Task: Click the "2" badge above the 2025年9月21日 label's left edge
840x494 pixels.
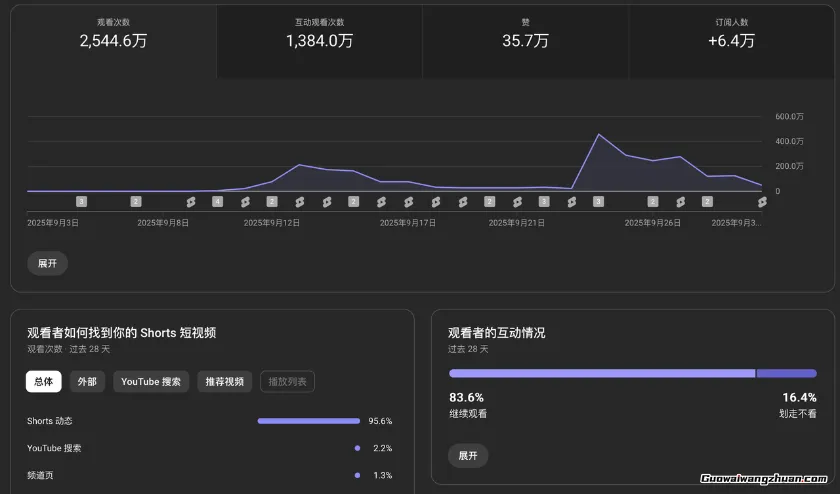Action: click(x=489, y=201)
